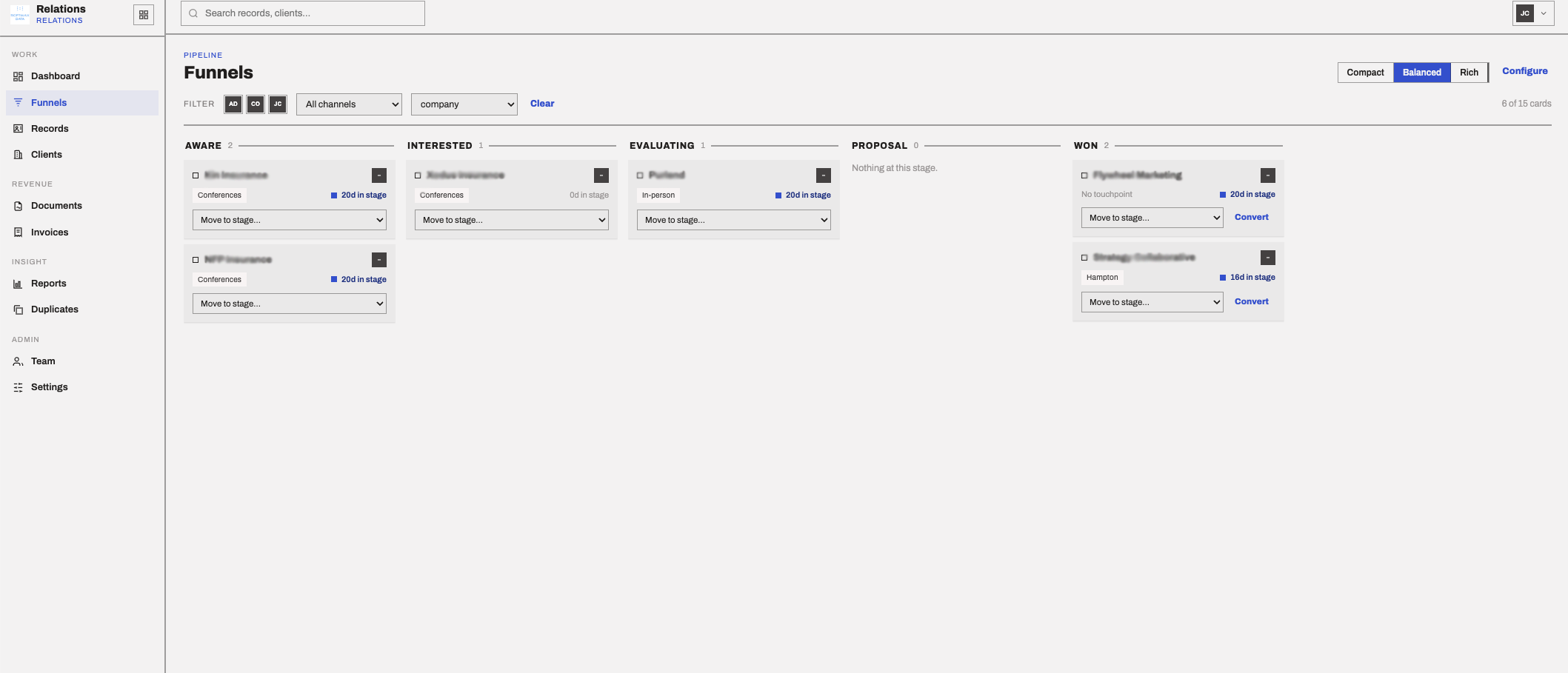Switch to Rich card density
Screen dimensions: 1568x673
tap(1469, 73)
